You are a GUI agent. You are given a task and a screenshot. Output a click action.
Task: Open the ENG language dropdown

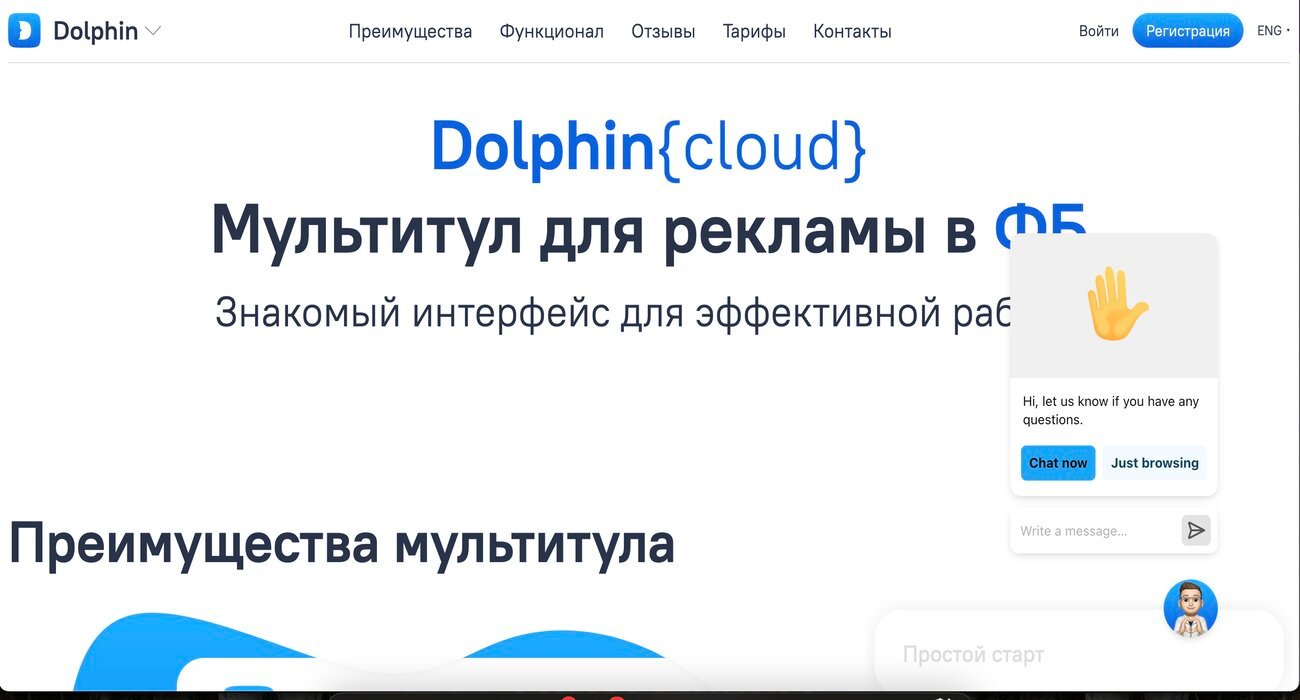coord(1272,30)
